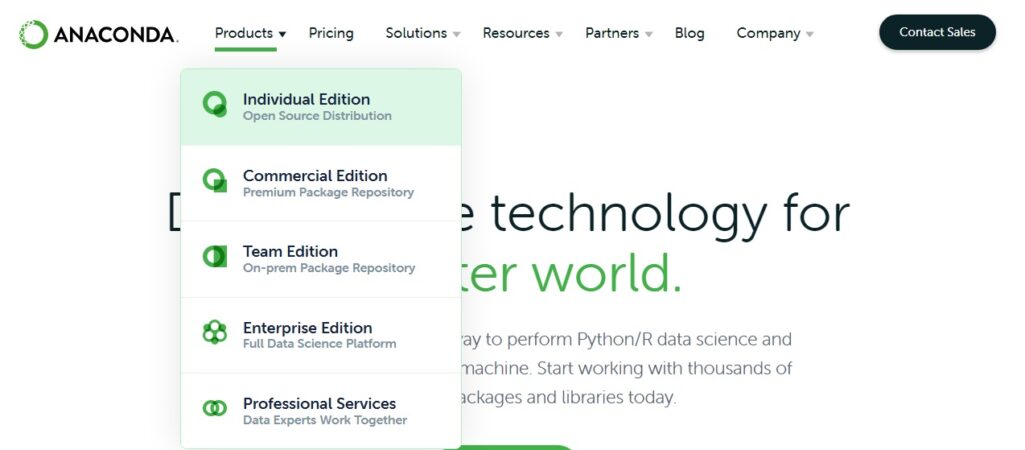Click the Anaconda logo
Image resolution: width=1025 pixels, height=450 pixels.
click(x=98, y=34)
